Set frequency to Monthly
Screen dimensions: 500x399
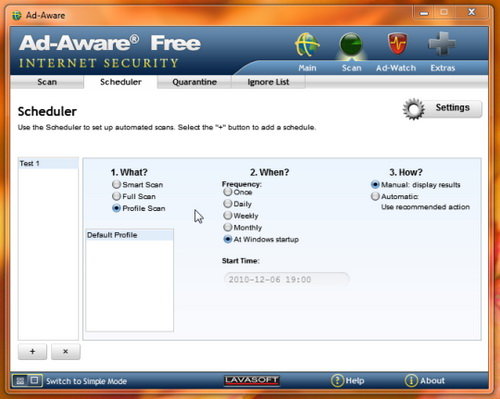click(228, 227)
